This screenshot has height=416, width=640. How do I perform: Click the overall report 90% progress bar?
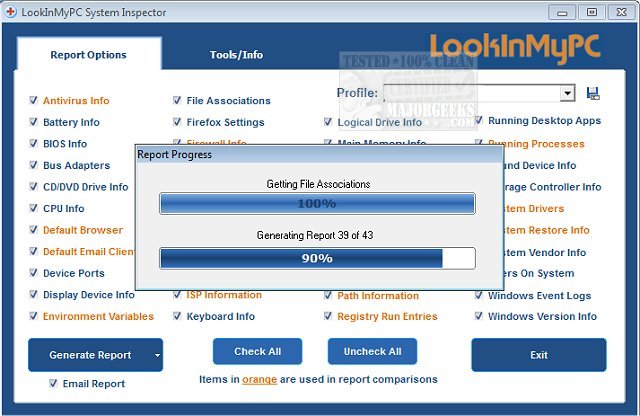point(317,258)
